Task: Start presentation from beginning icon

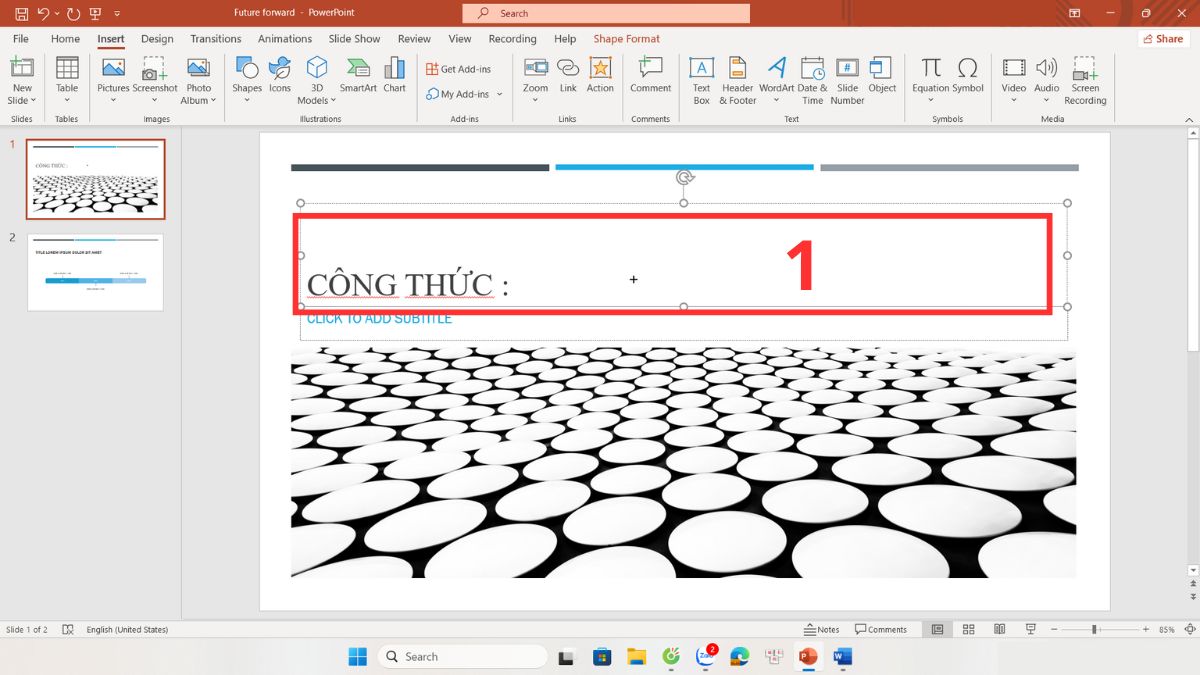Action: [96, 13]
